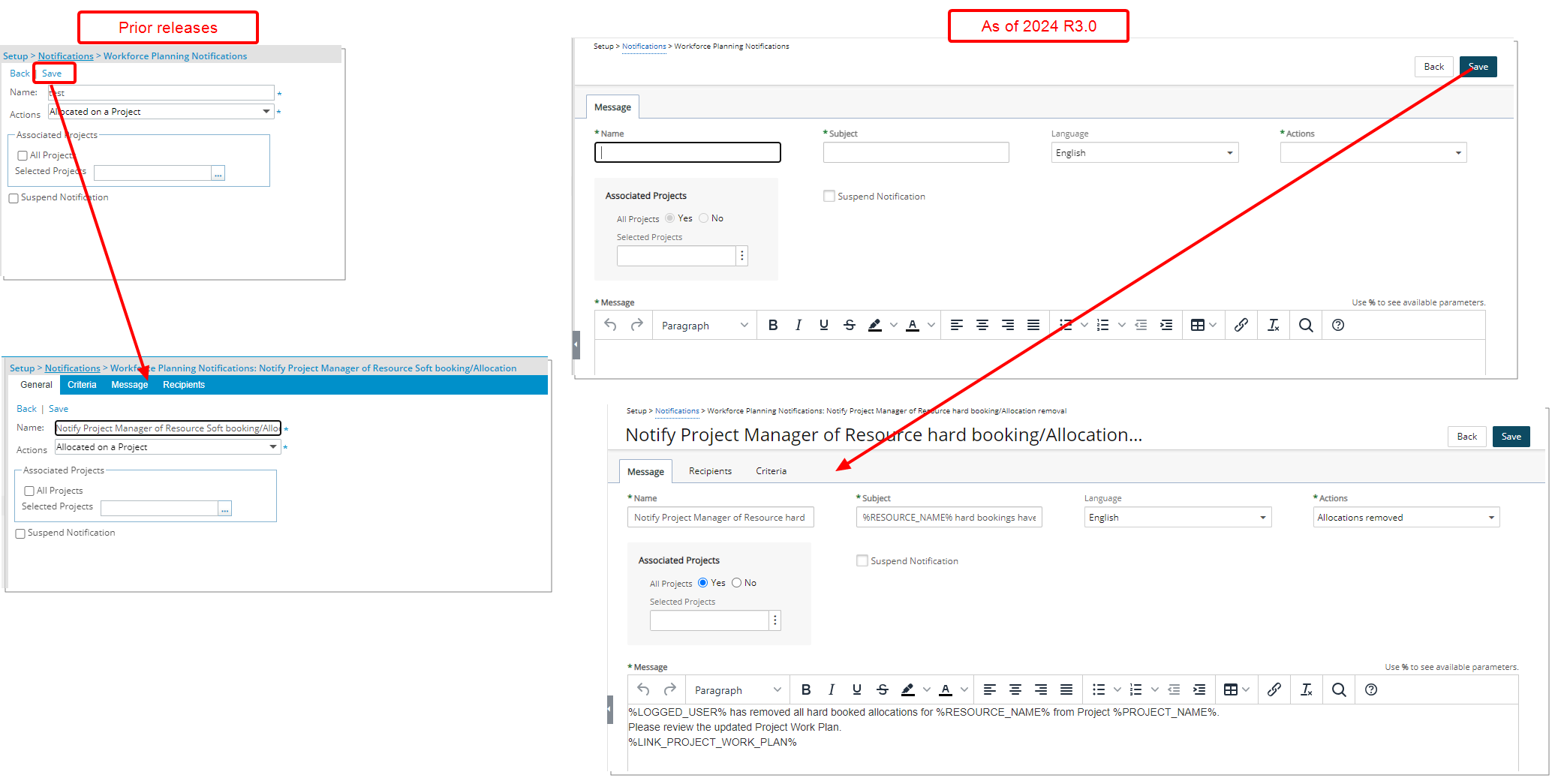This screenshot has width=1558, height=784.
Task: Open Selected Projects picker in the hard booking form
Action: coord(775,620)
